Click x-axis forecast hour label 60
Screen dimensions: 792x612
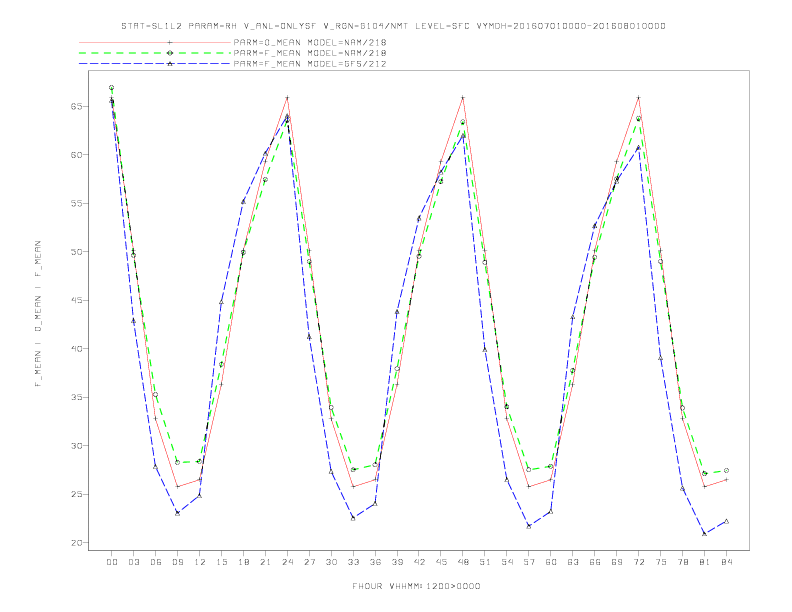tap(551, 562)
